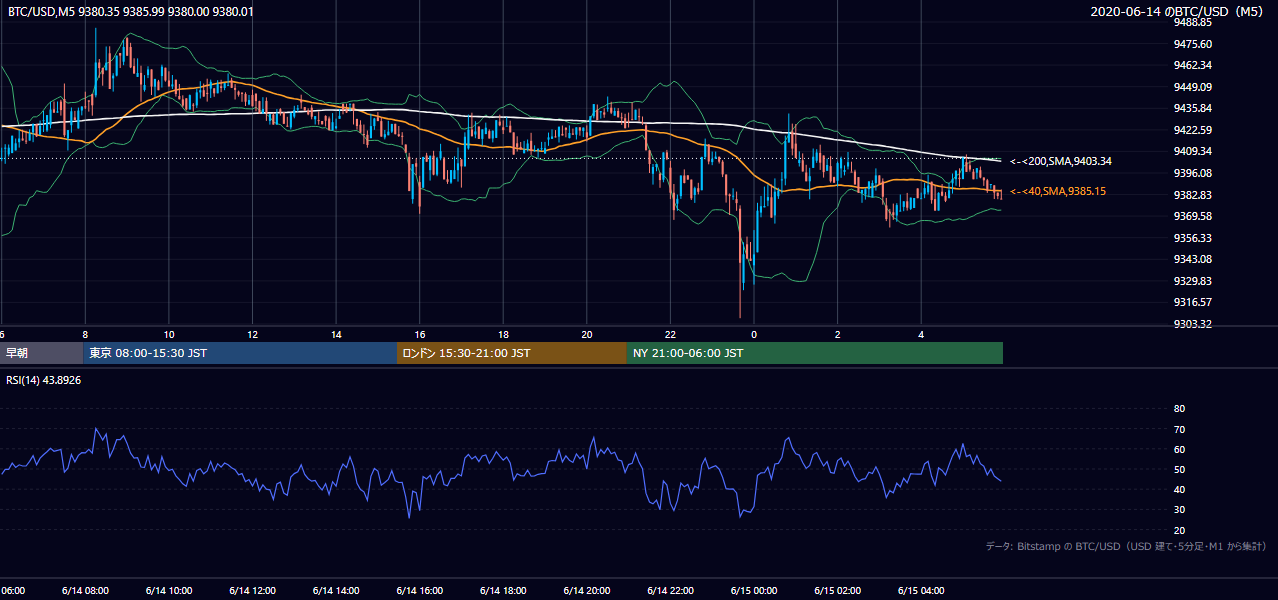Click the NY 21:00-06:00 JST session bar
Viewport: 1278px width, 600px height.
pos(815,353)
